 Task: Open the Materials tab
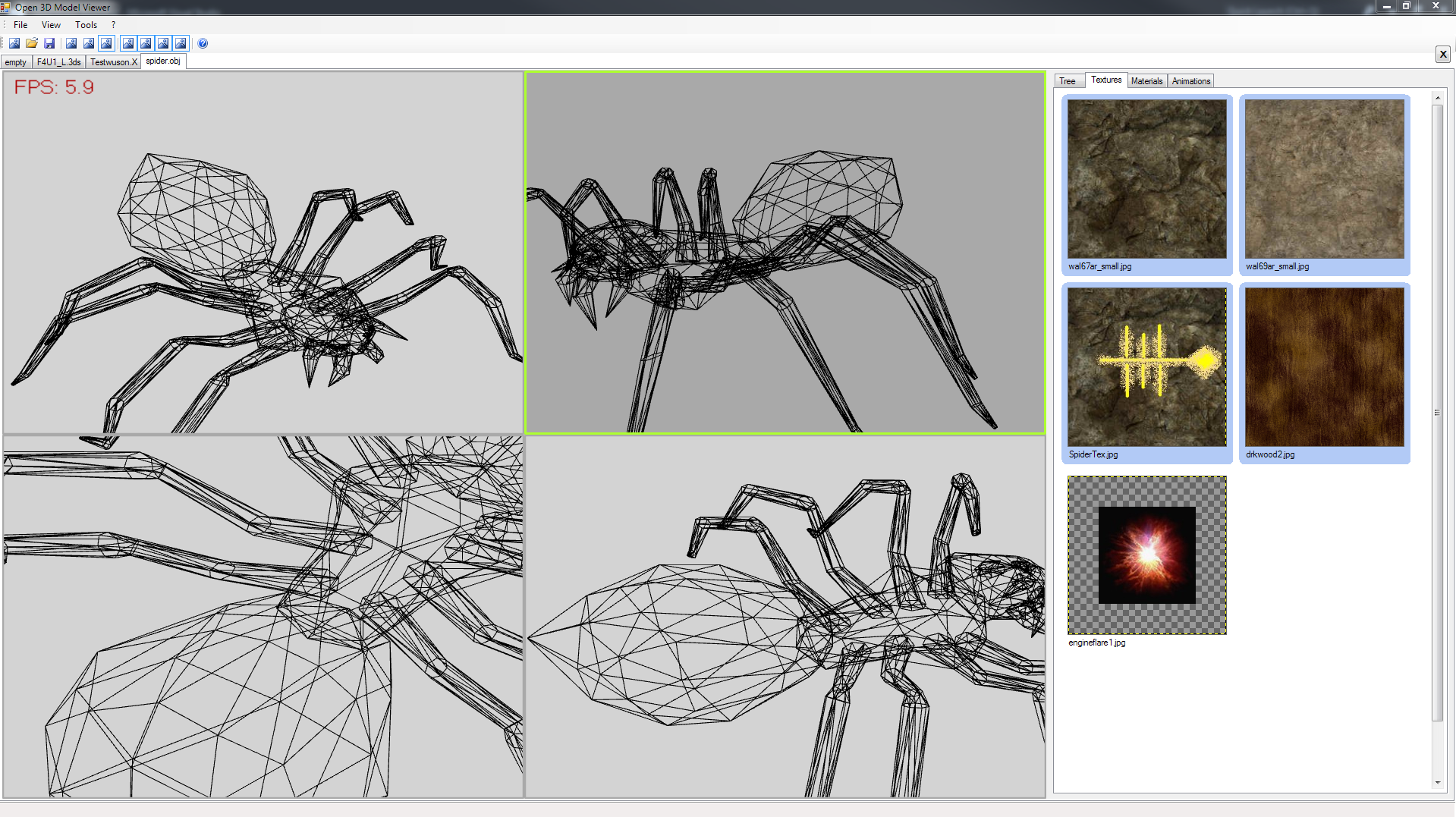coord(1146,81)
